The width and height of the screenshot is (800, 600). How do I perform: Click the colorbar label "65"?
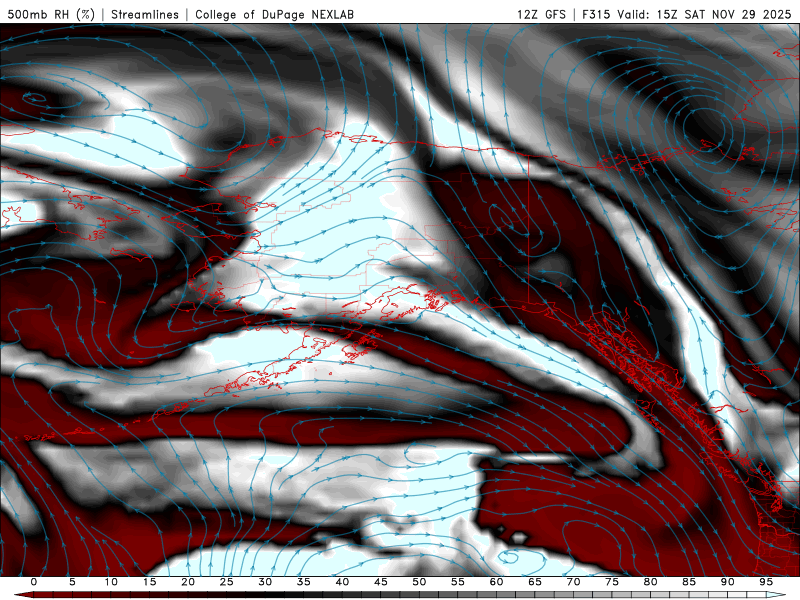535,582
